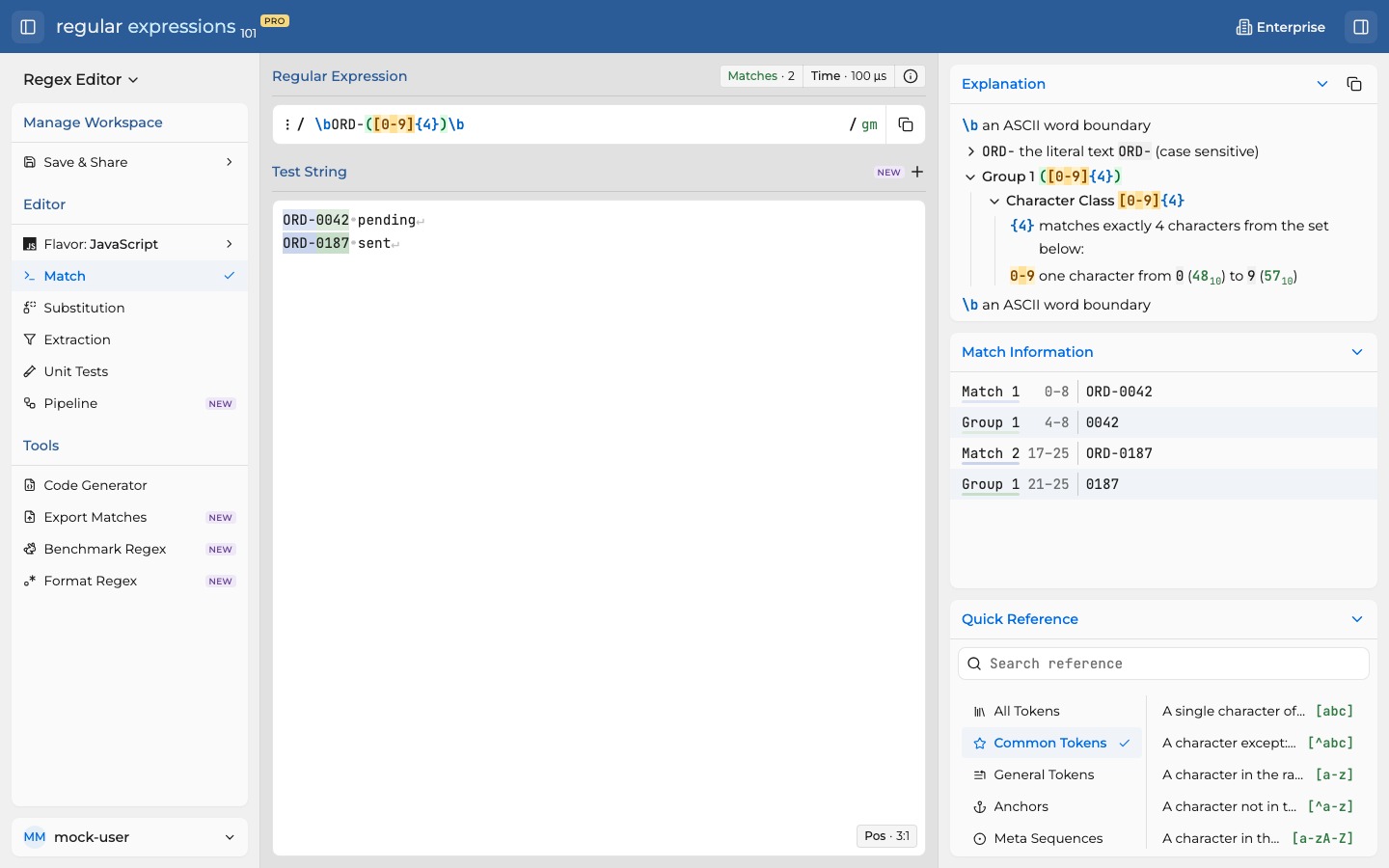The width and height of the screenshot is (1389, 868).
Task: Change the gm regex flags
Action: pos(870,124)
